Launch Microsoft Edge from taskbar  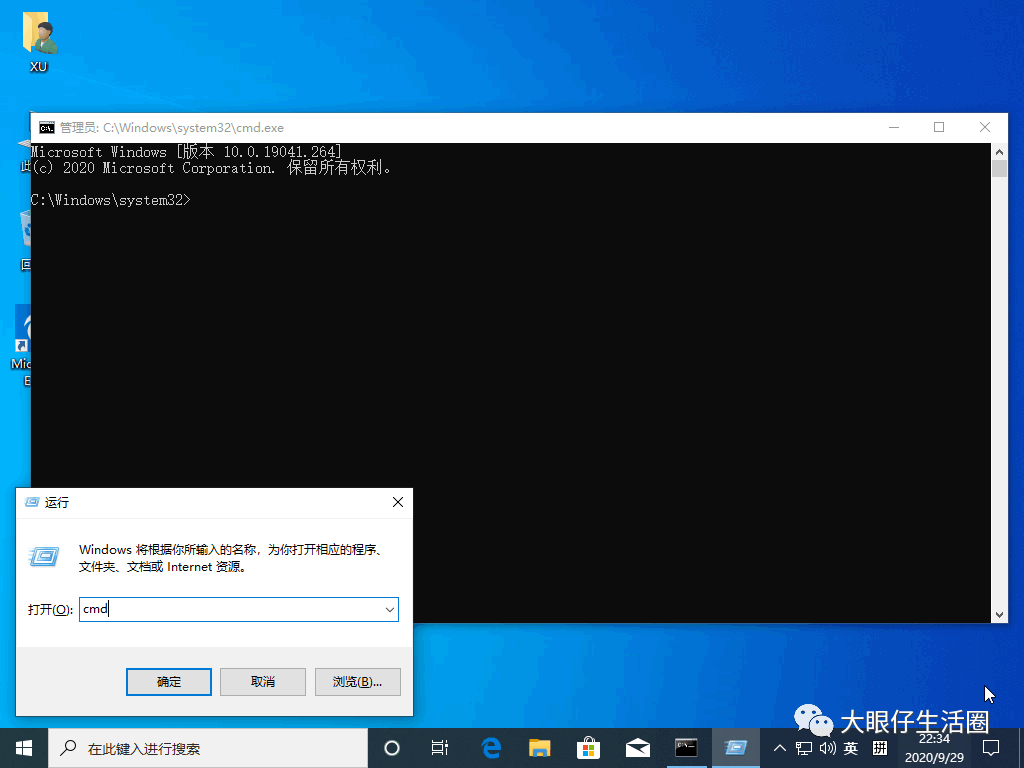pos(490,748)
